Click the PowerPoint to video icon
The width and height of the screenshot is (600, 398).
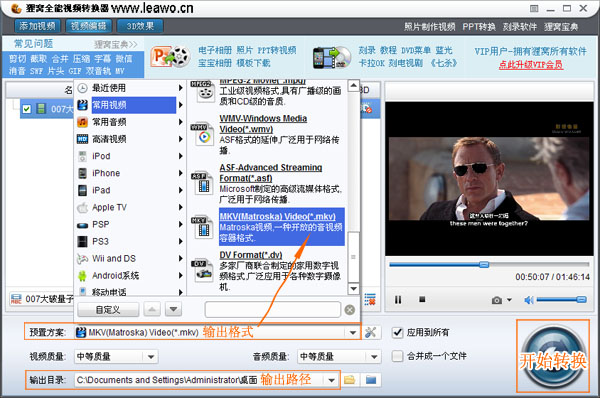point(170,57)
